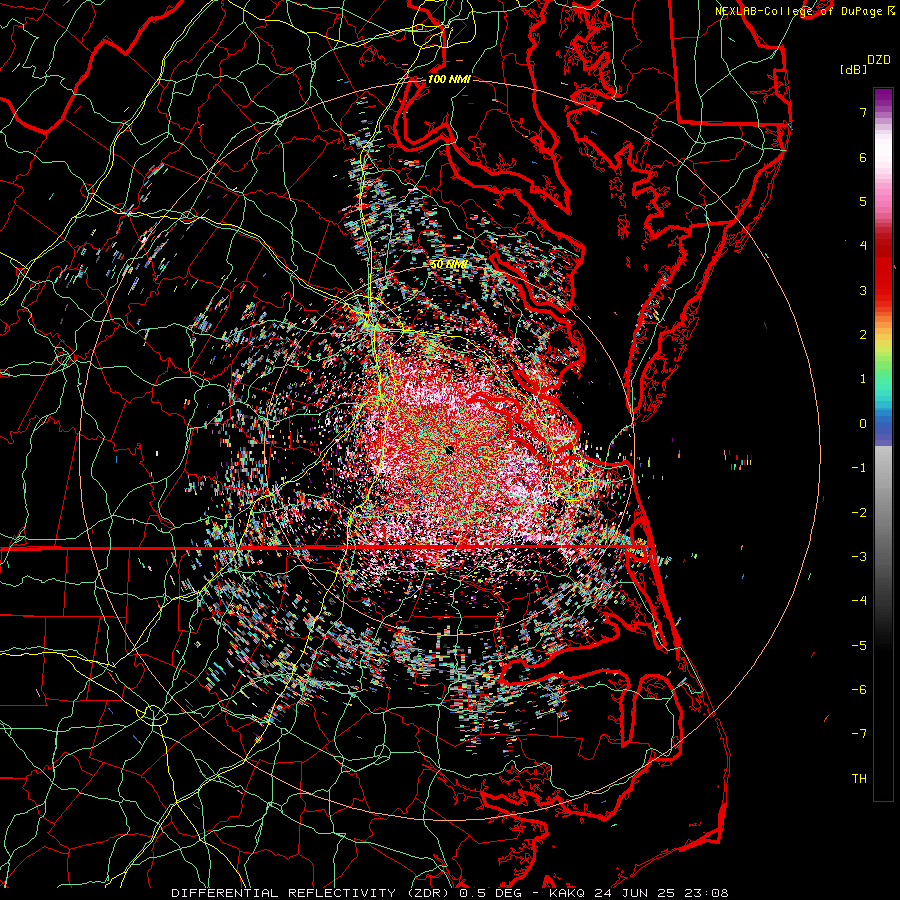Click legend value -2
900x900 pixels.
pyautogui.click(x=859, y=513)
